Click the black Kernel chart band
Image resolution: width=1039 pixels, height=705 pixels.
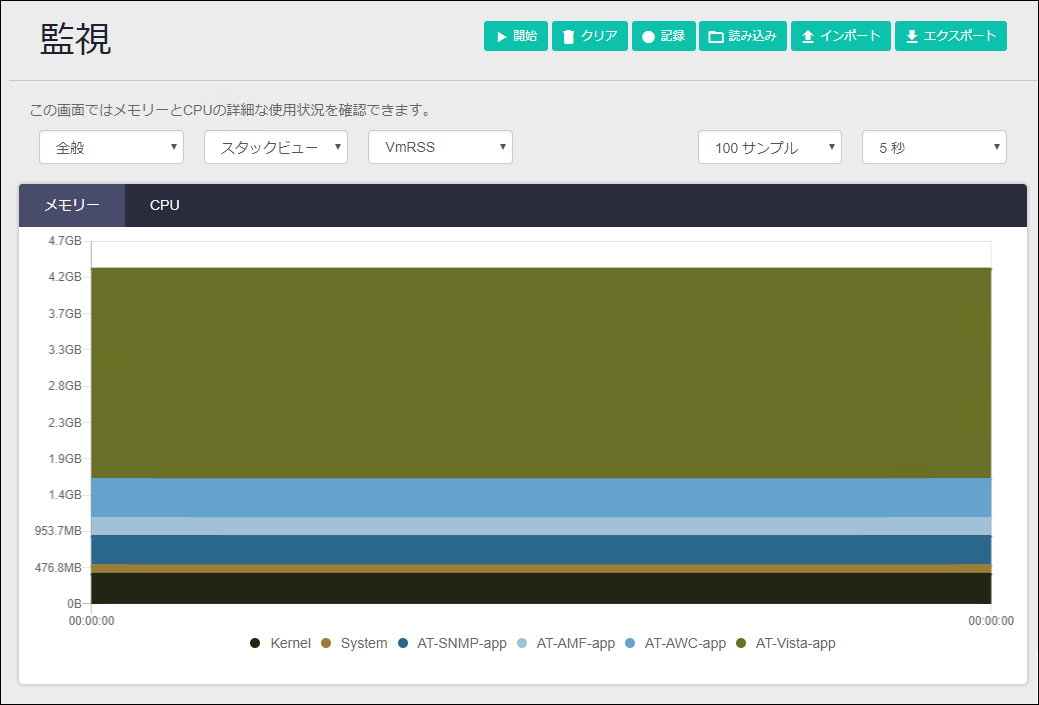click(x=541, y=588)
